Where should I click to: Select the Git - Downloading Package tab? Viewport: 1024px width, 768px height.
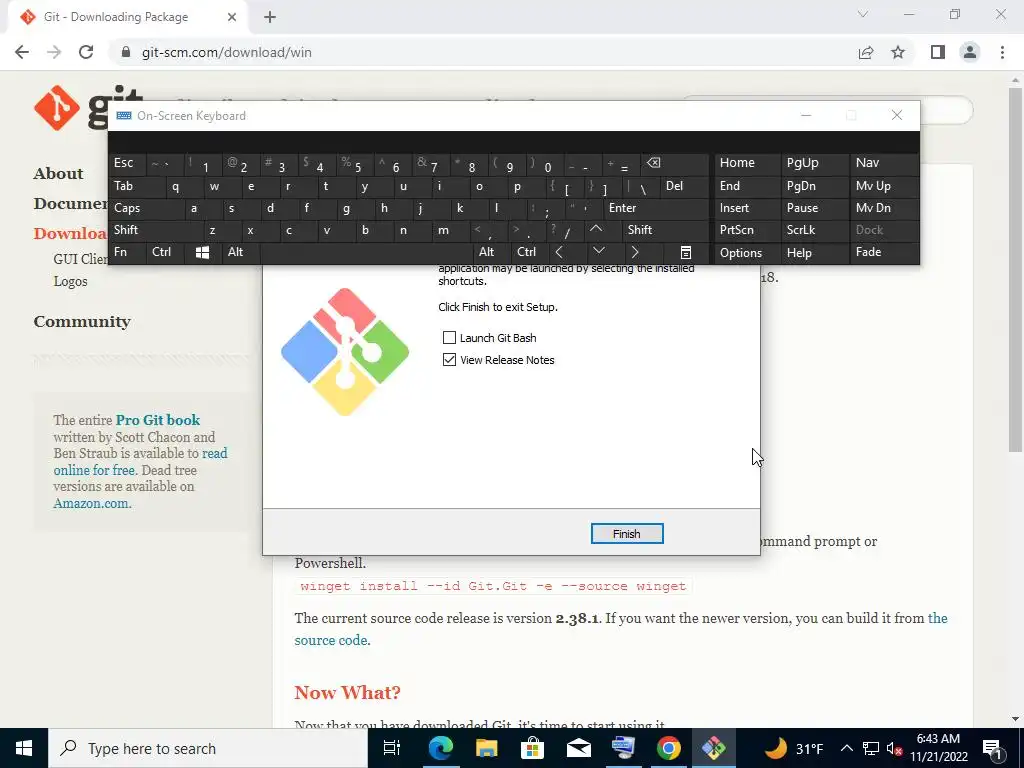coord(127,17)
